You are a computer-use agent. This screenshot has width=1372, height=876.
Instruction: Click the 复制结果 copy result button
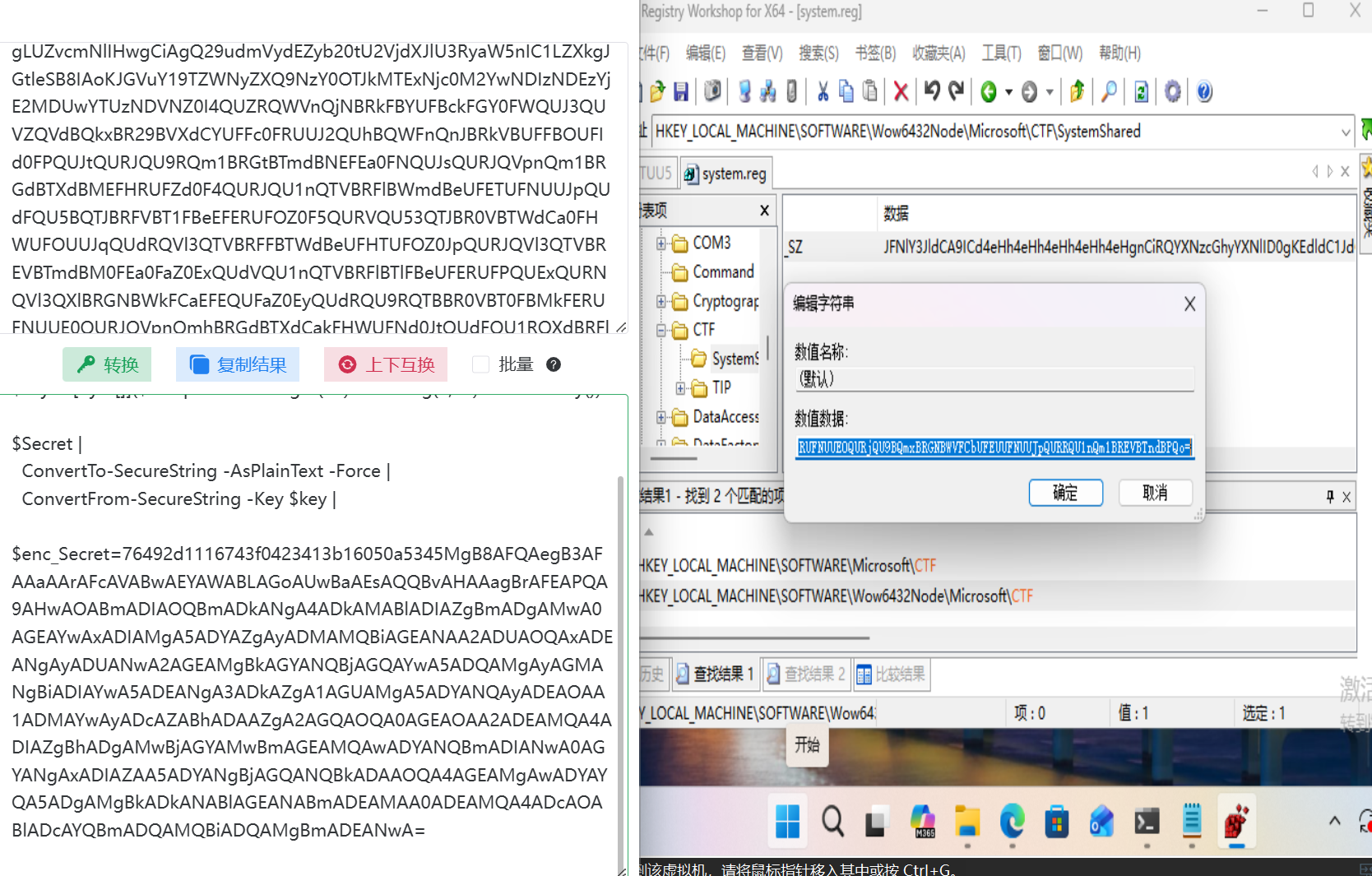click(238, 364)
